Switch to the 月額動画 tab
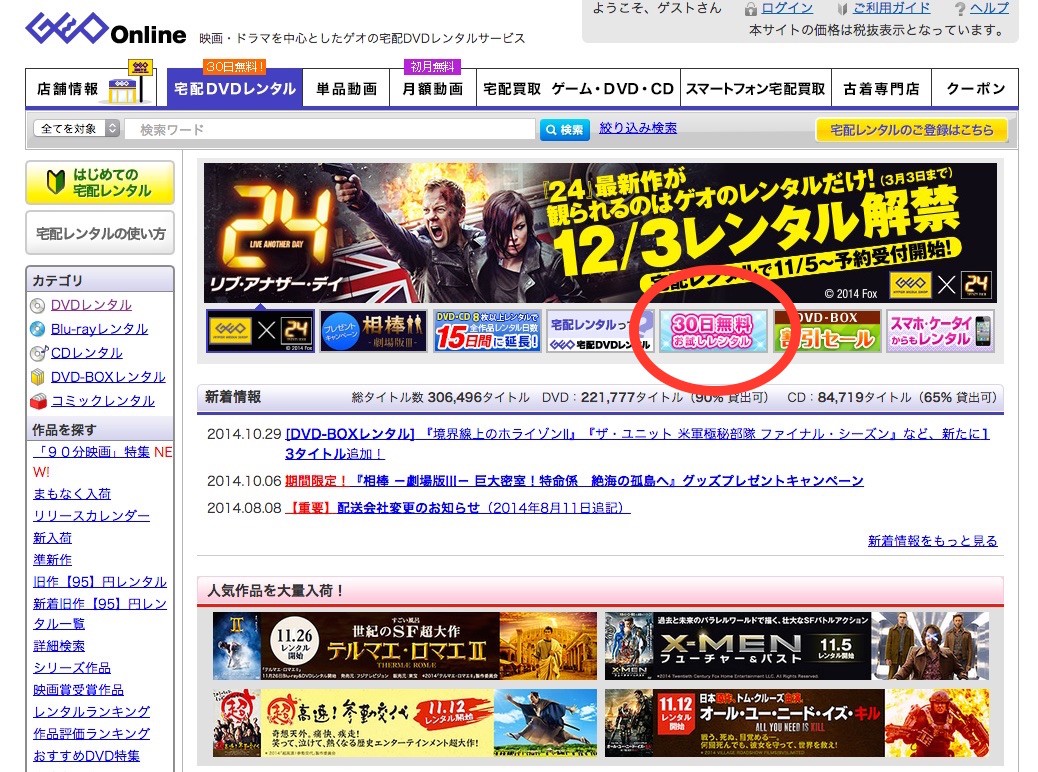Screen dimensions: 1038x772 432,89
